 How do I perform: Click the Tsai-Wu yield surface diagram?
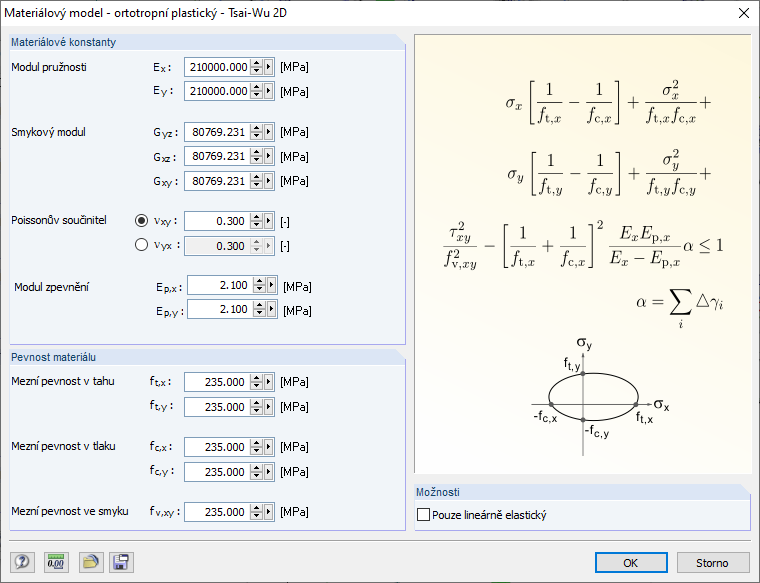(x=601, y=397)
